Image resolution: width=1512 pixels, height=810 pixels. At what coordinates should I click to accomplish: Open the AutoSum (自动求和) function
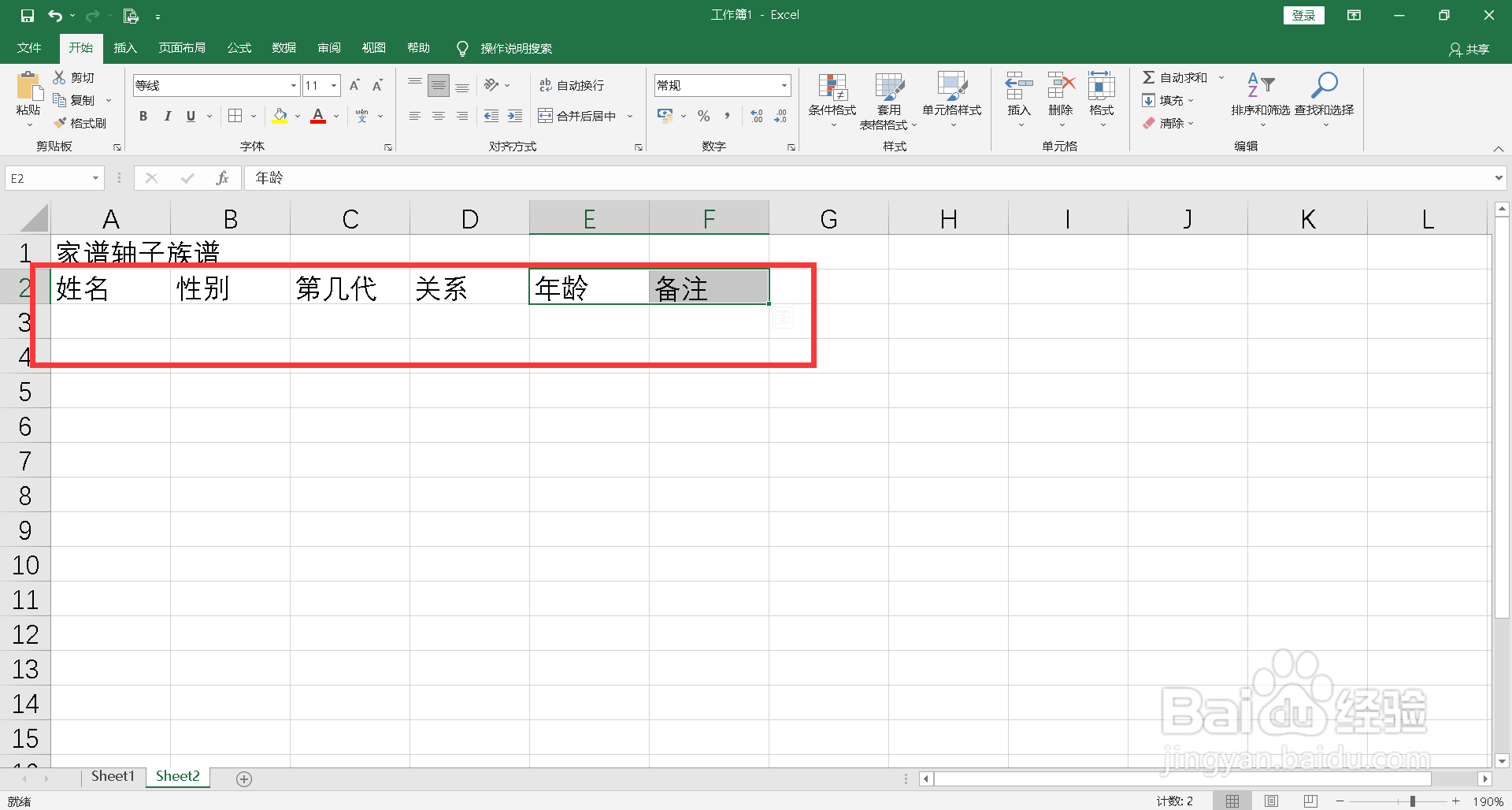click(1177, 76)
